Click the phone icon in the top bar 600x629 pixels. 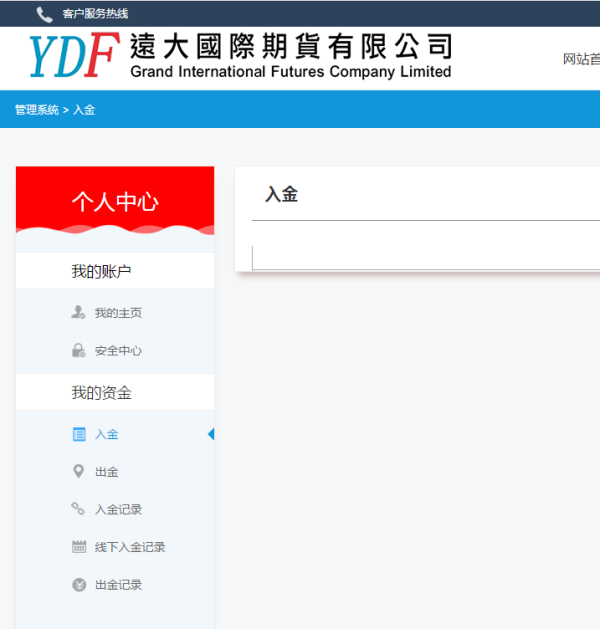[x=44, y=14]
